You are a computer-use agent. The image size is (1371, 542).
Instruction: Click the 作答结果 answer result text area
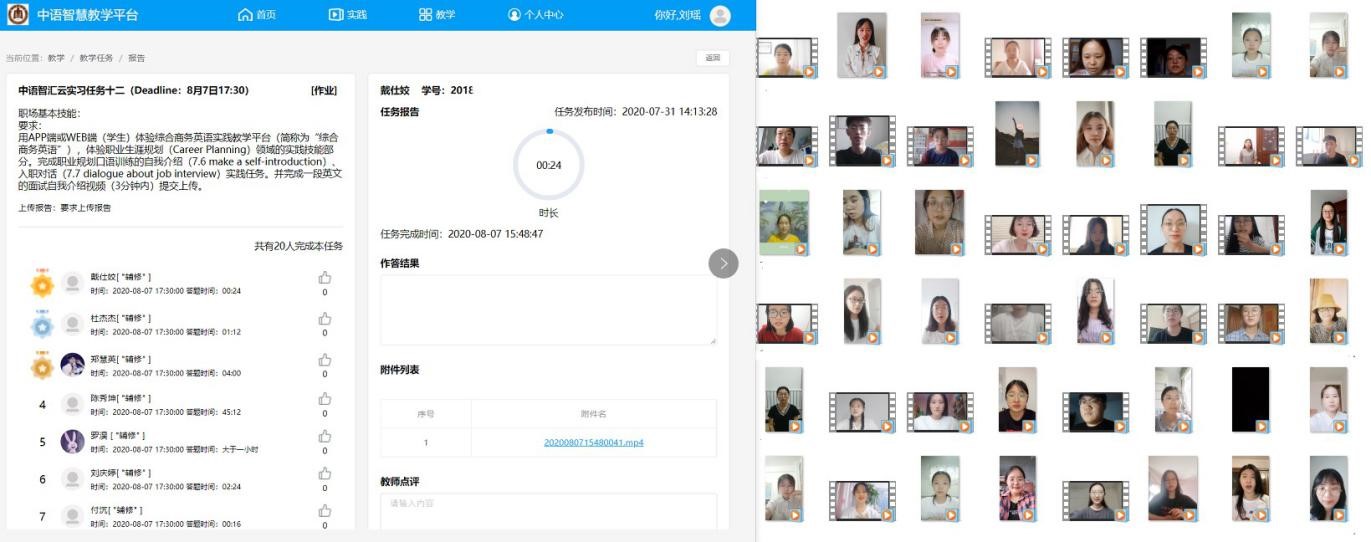[548, 310]
